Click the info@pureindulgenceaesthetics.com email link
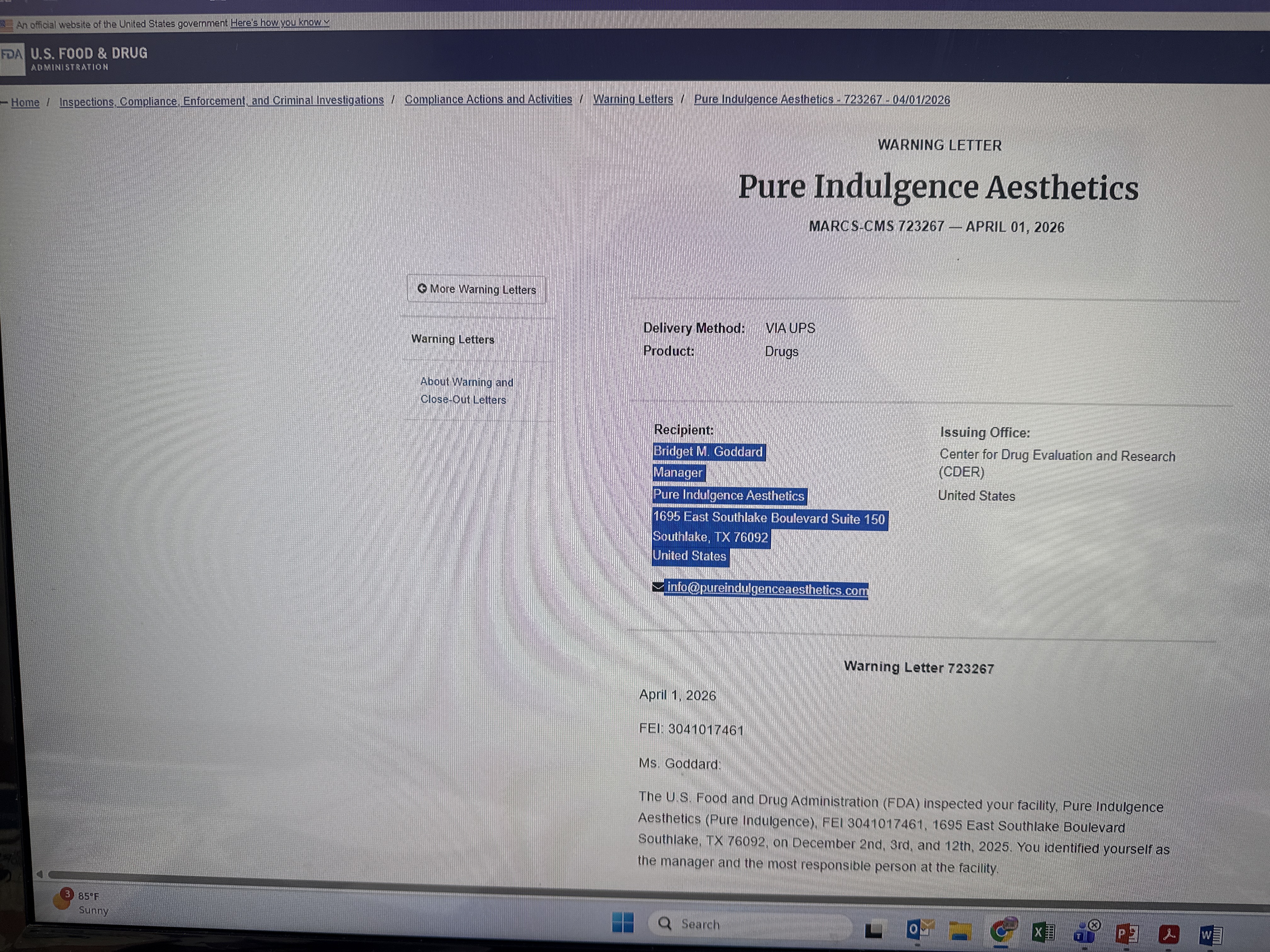1270x952 pixels. [767, 589]
